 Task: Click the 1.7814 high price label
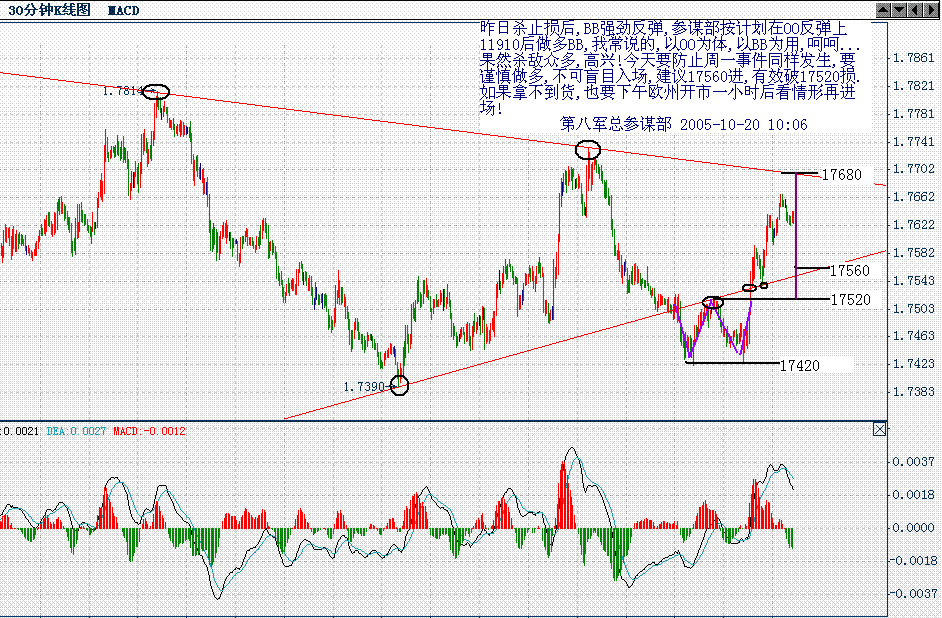tap(122, 91)
